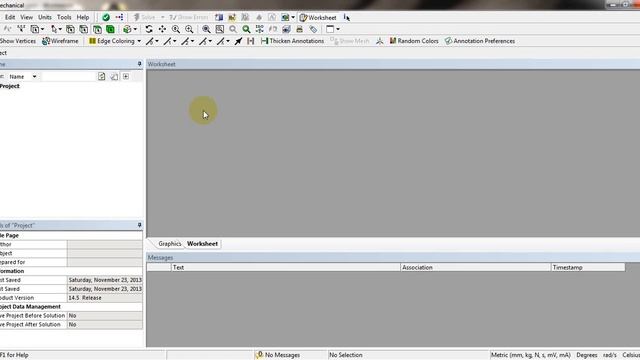Click the Author value field
The height and width of the screenshot is (360, 640).
coord(105,244)
